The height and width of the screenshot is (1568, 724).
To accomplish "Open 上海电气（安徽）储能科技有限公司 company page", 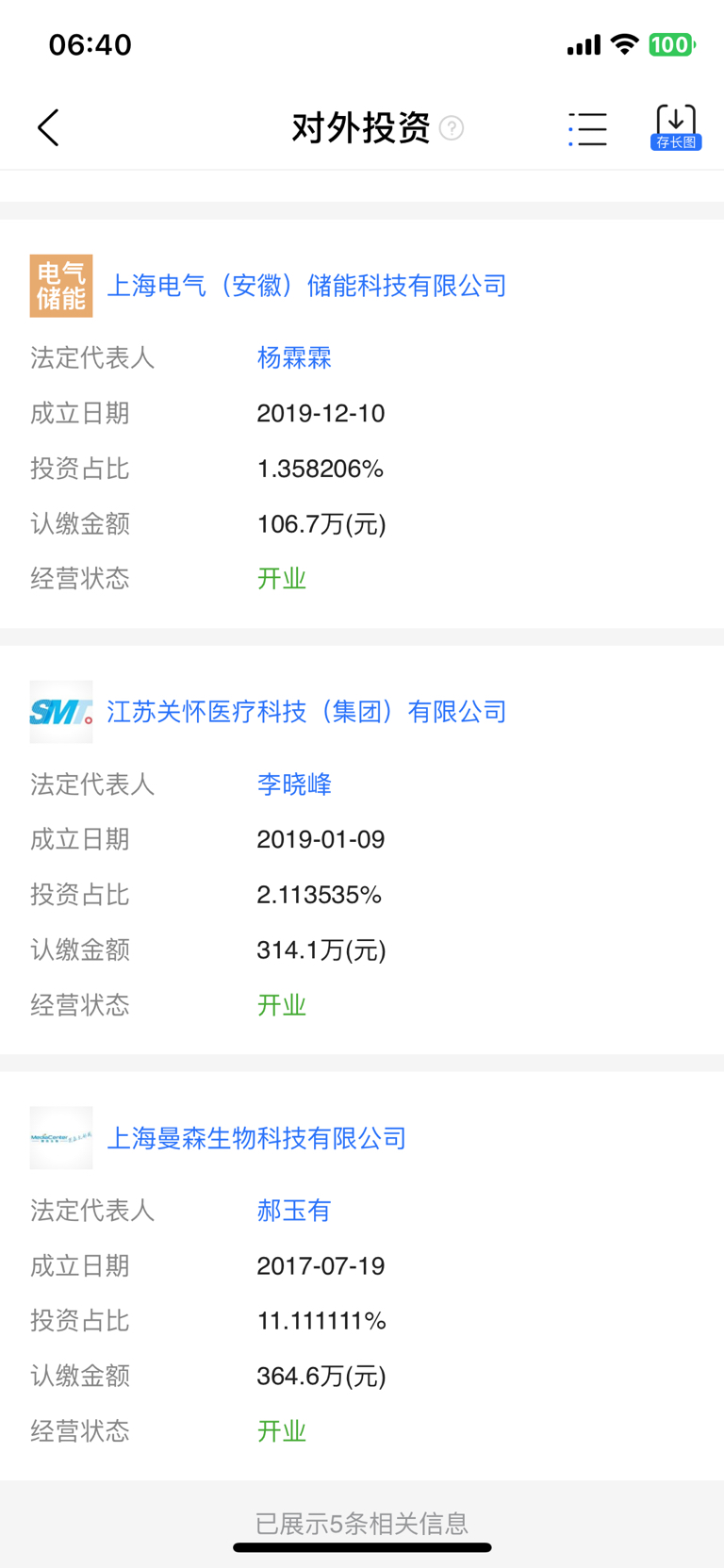I will click(306, 286).
